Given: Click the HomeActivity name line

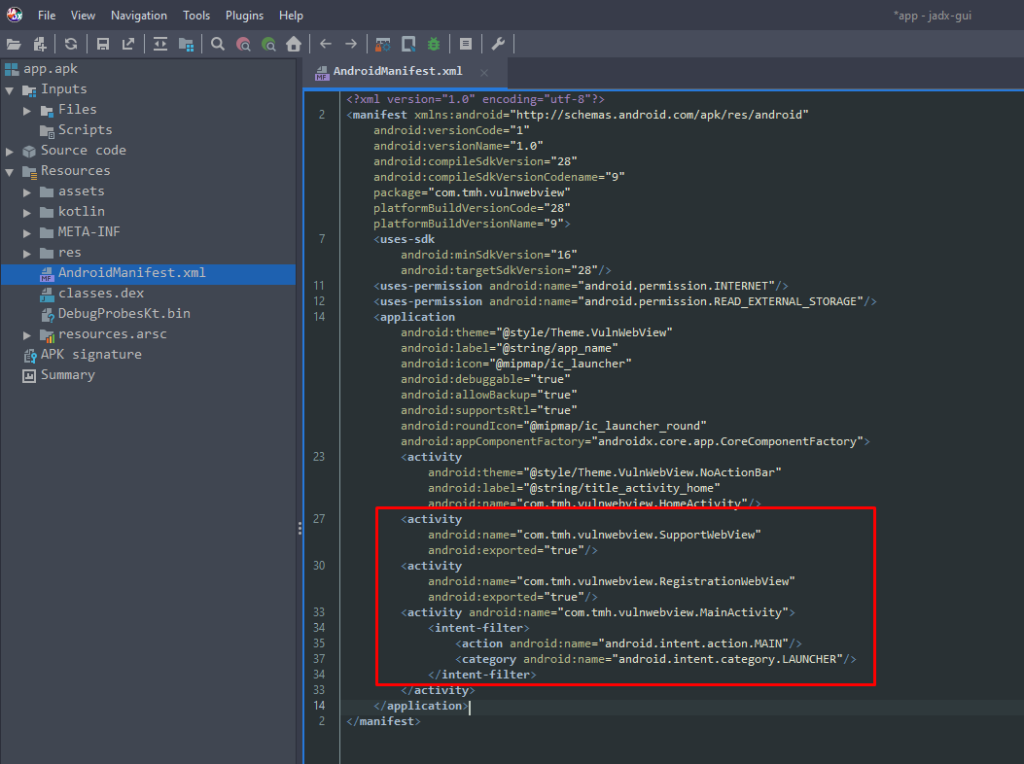Looking at the screenshot, I should tap(594, 503).
